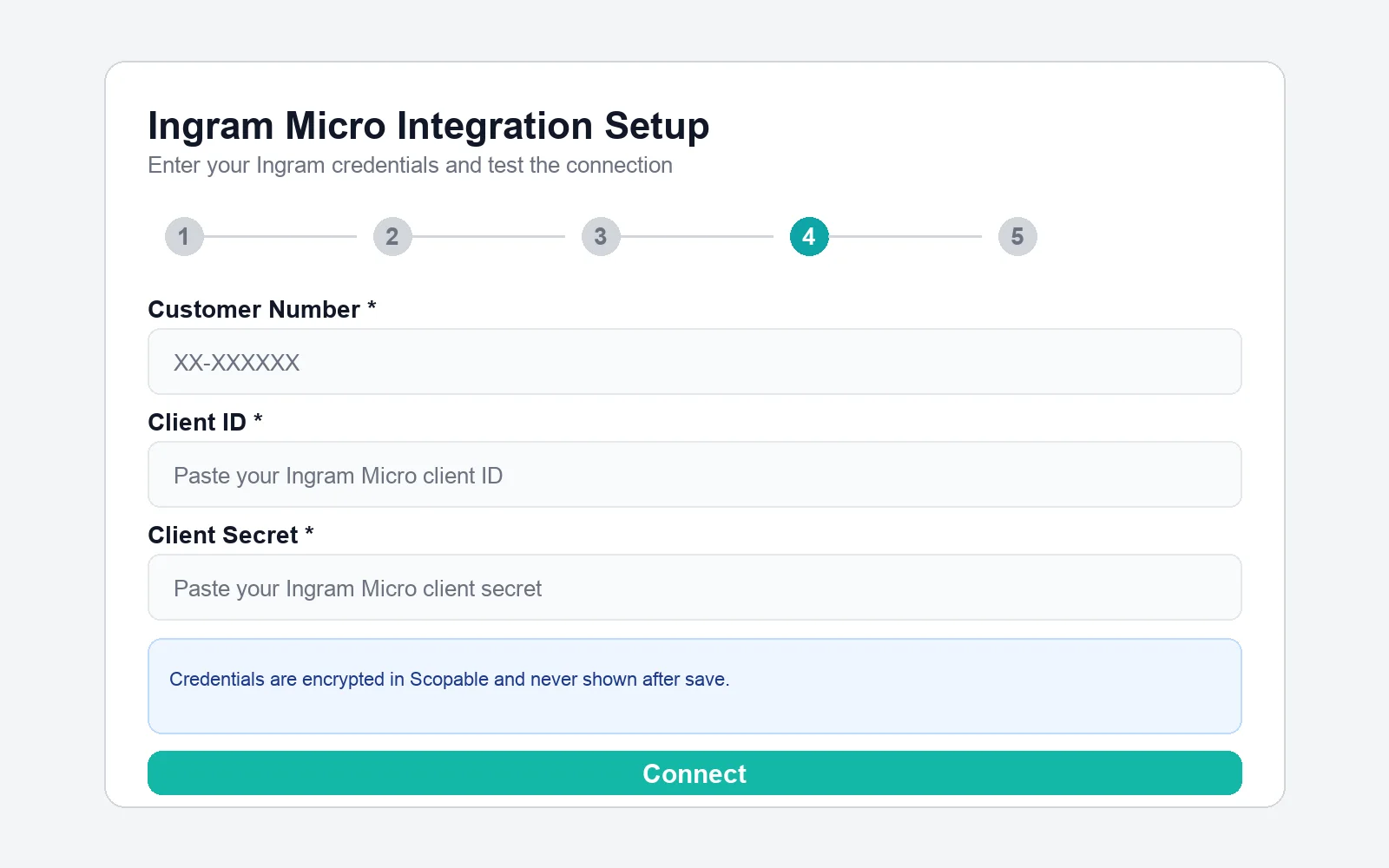The height and width of the screenshot is (868, 1389).
Task: Jump to step 3 in the stepper
Action: coord(601,236)
